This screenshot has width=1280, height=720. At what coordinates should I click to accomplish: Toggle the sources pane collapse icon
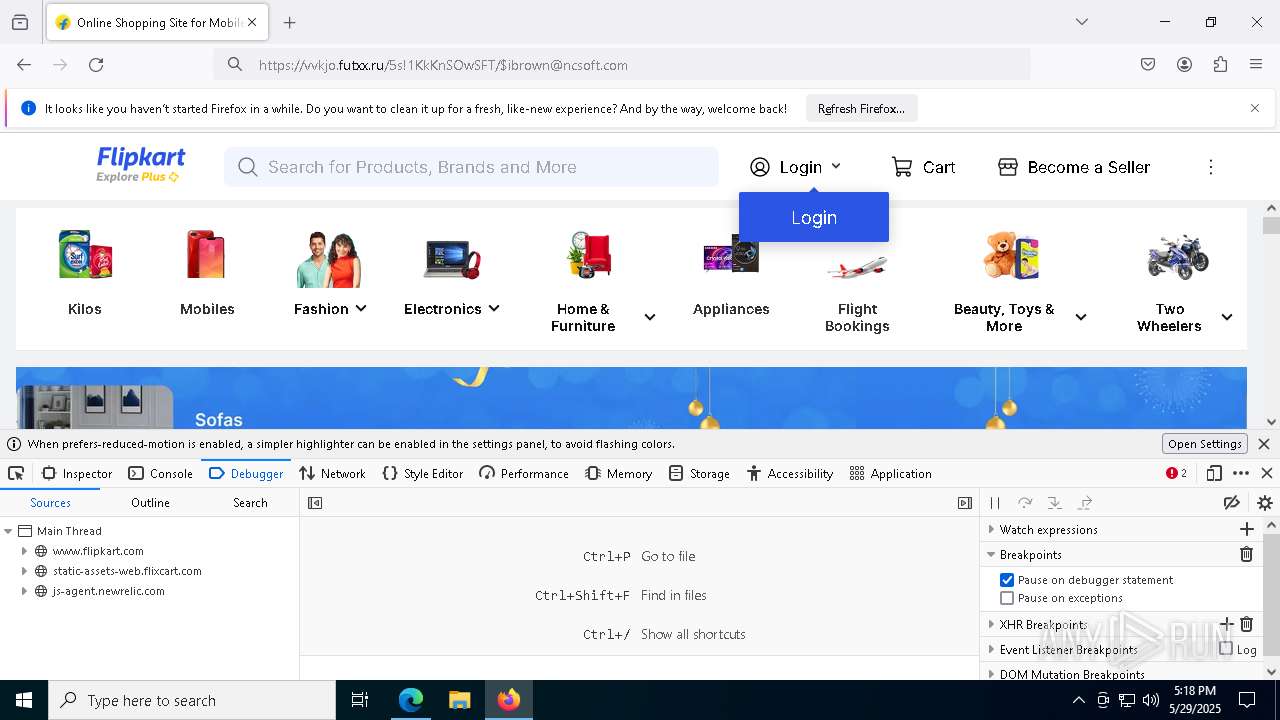(315, 503)
